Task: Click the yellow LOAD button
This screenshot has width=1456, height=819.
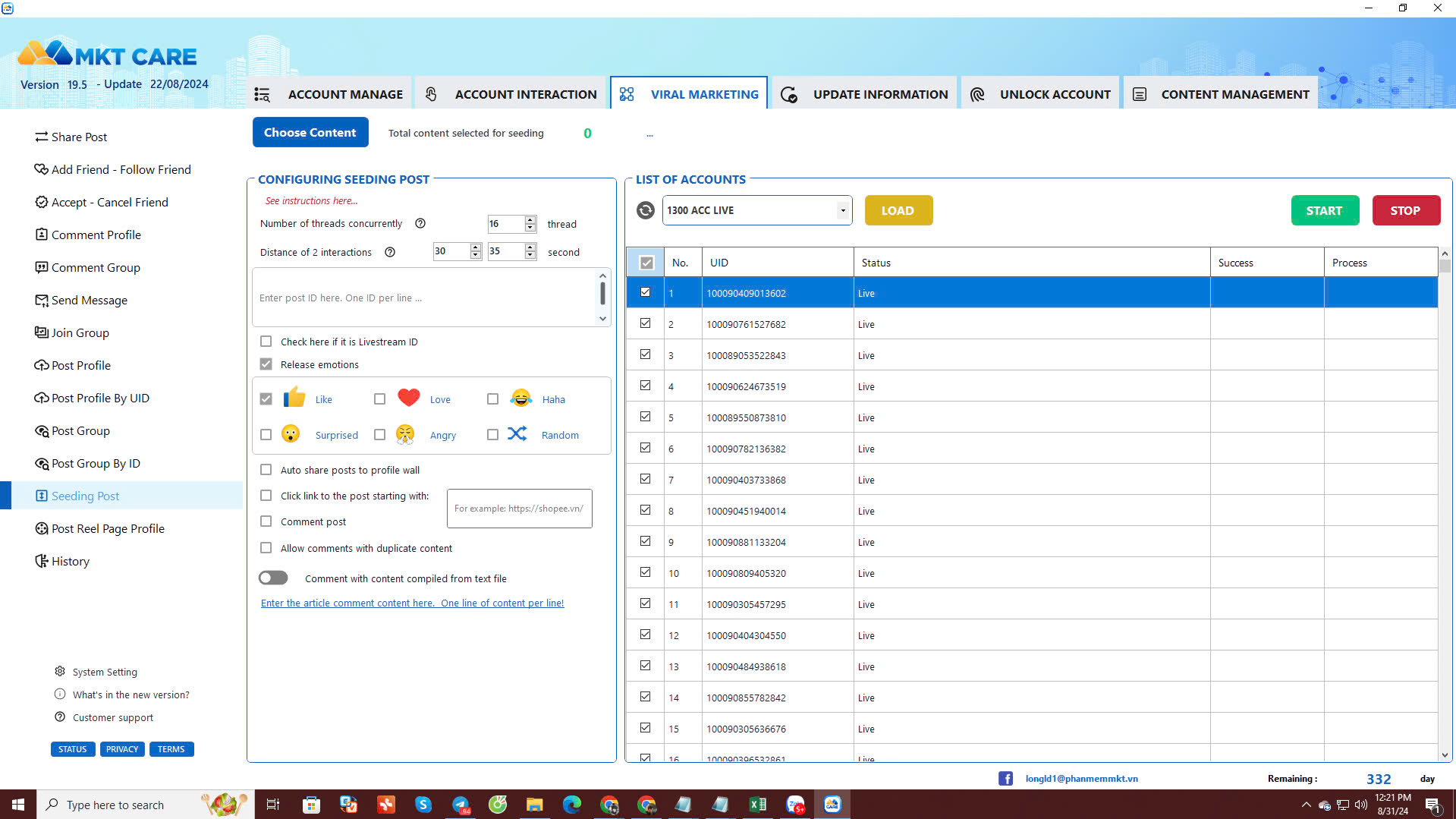Action: point(898,210)
